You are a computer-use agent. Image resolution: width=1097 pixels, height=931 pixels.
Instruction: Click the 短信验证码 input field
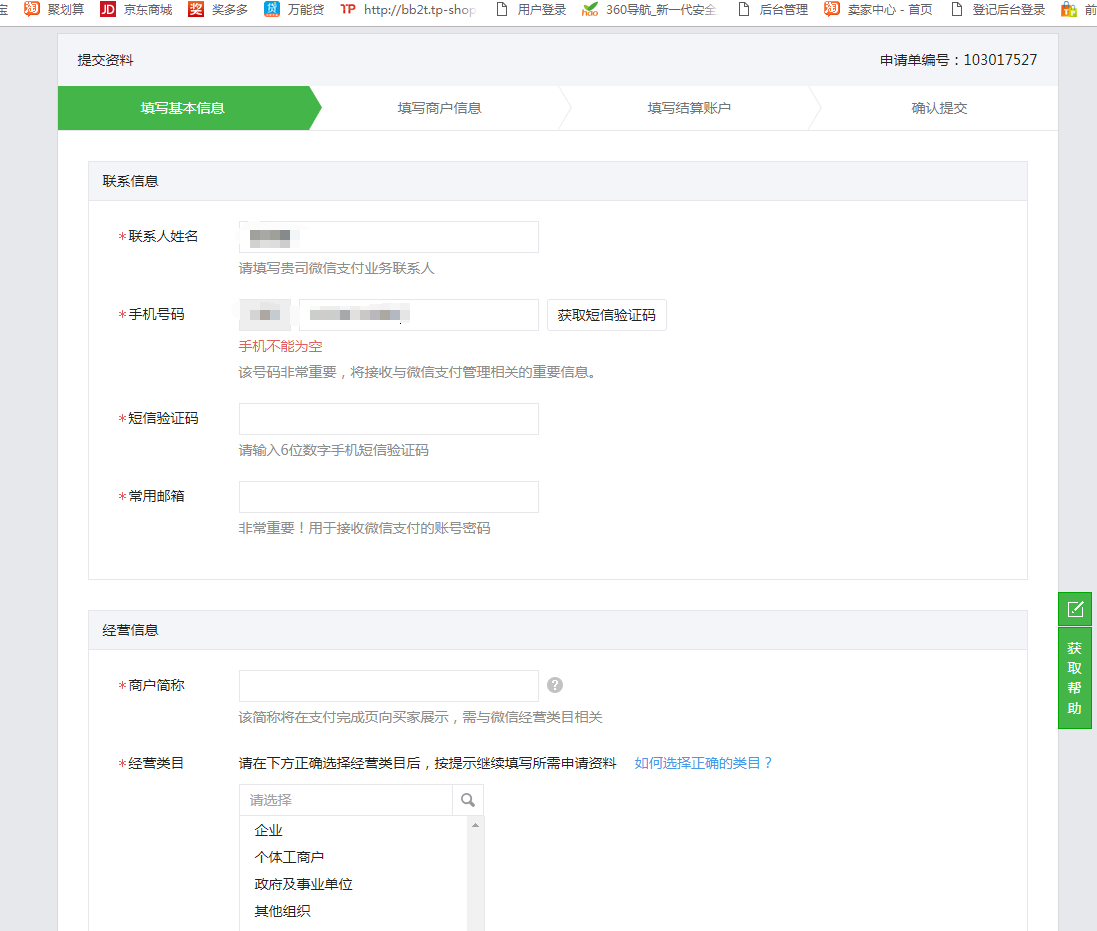[x=388, y=419]
